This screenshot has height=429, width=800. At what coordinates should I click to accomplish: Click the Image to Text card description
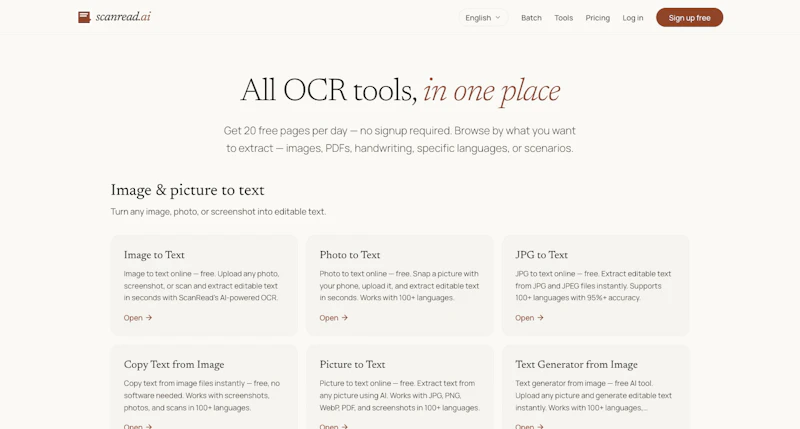[x=202, y=286]
